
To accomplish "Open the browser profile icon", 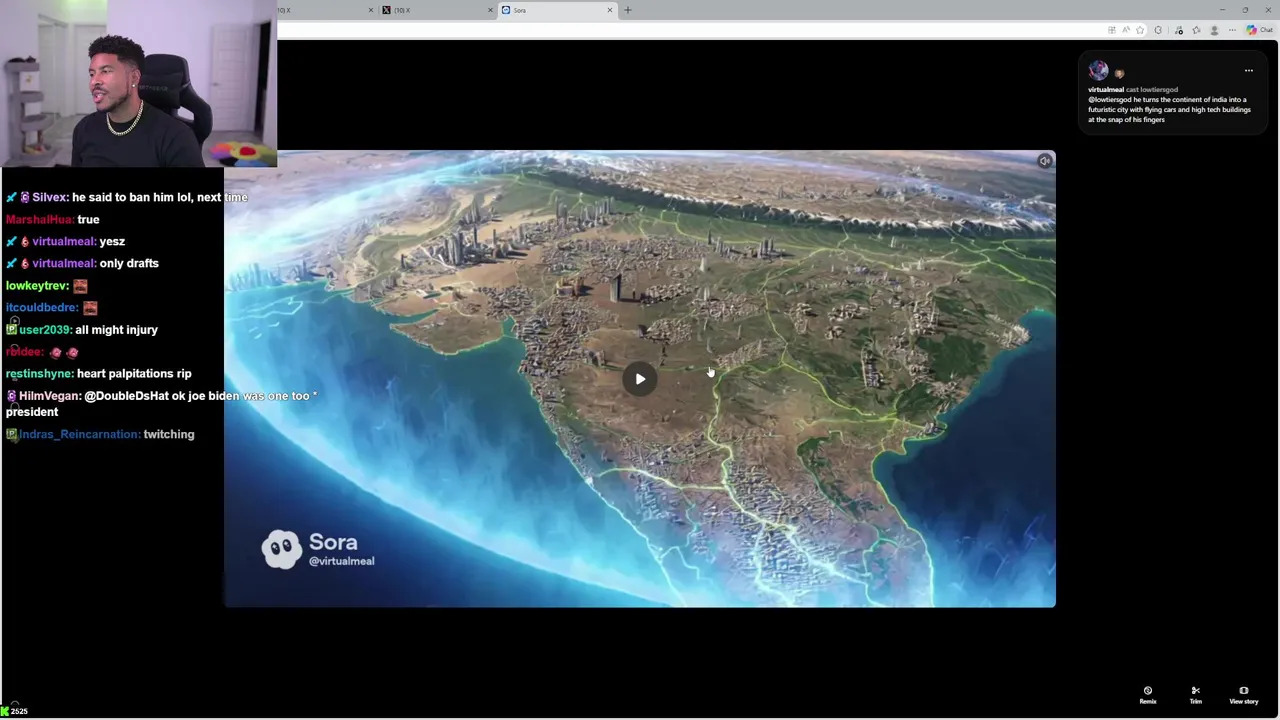I will click(x=1214, y=30).
